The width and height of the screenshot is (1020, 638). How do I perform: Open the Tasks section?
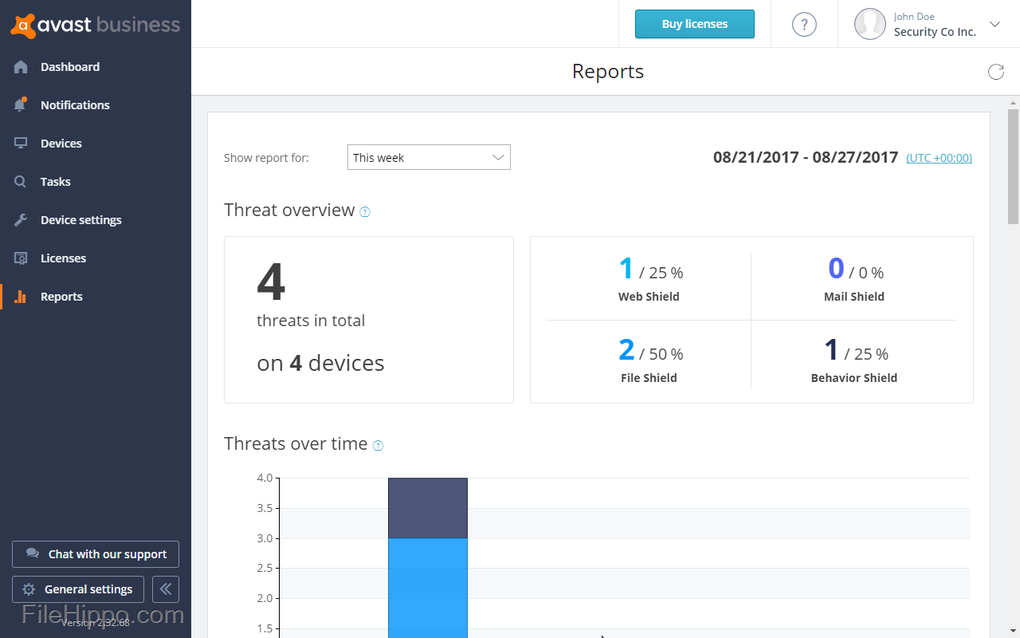click(55, 181)
